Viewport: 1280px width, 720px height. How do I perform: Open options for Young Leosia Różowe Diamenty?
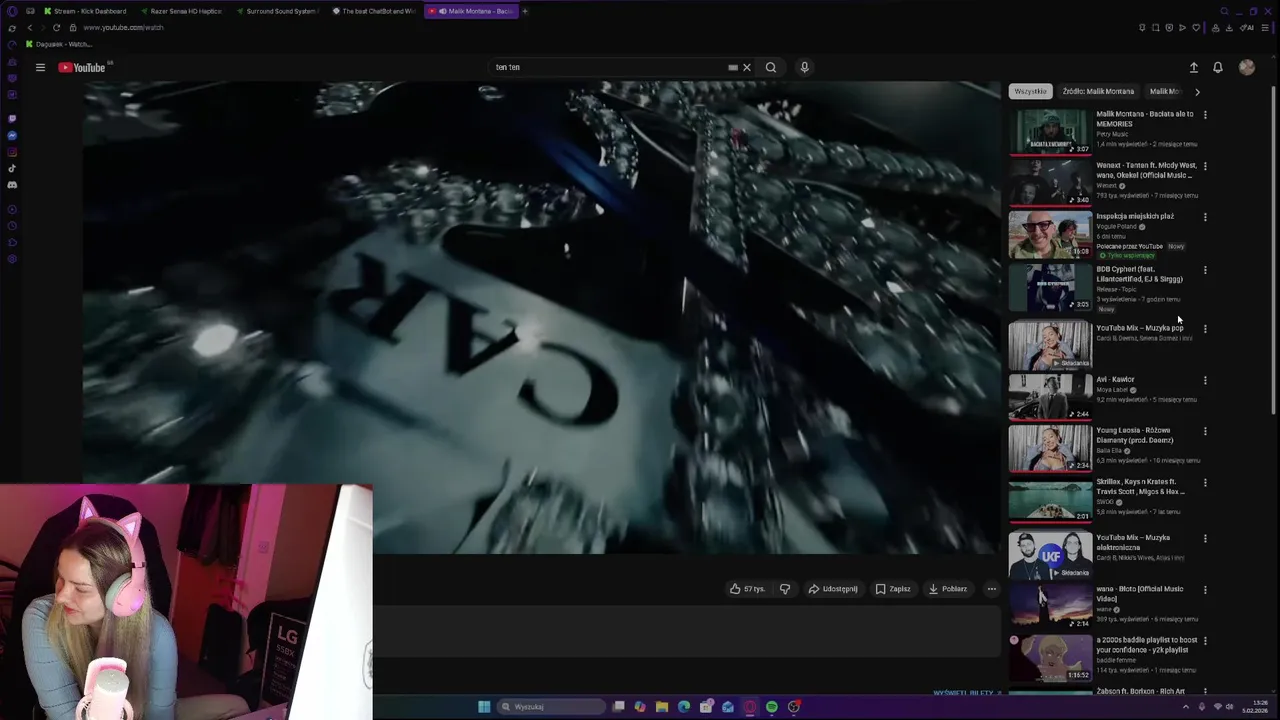pos(1205,431)
